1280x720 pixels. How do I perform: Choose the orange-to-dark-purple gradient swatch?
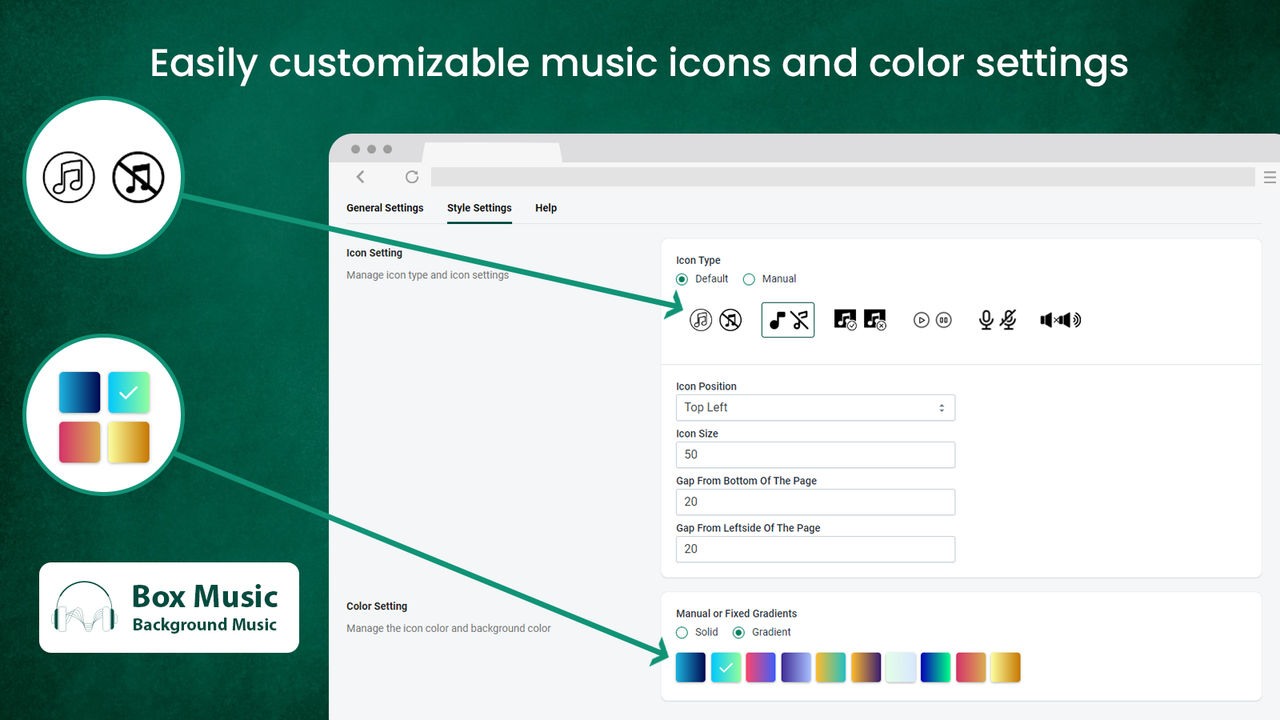pos(866,667)
